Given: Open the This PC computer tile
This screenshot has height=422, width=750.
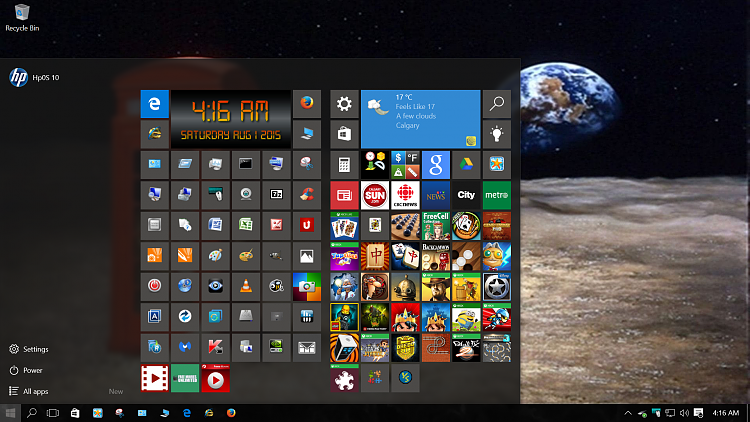Looking at the screenshot, I should tap(307, 134).
